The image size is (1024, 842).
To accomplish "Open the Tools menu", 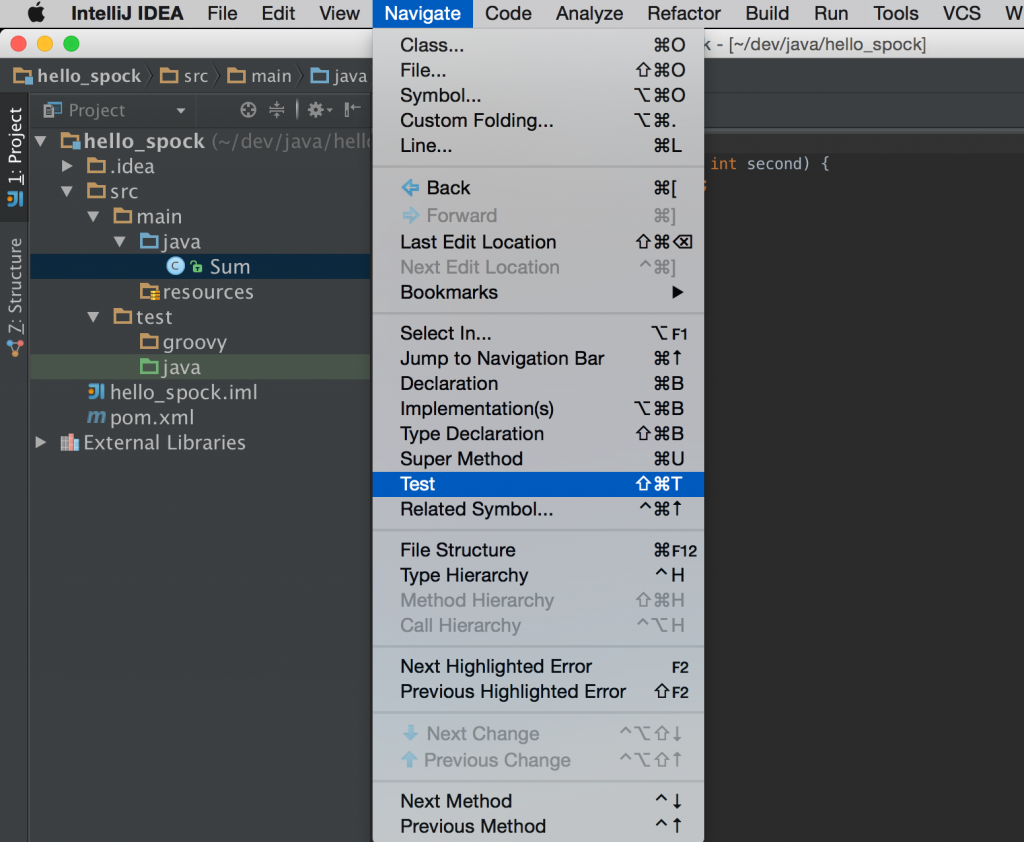I will 895,13.
